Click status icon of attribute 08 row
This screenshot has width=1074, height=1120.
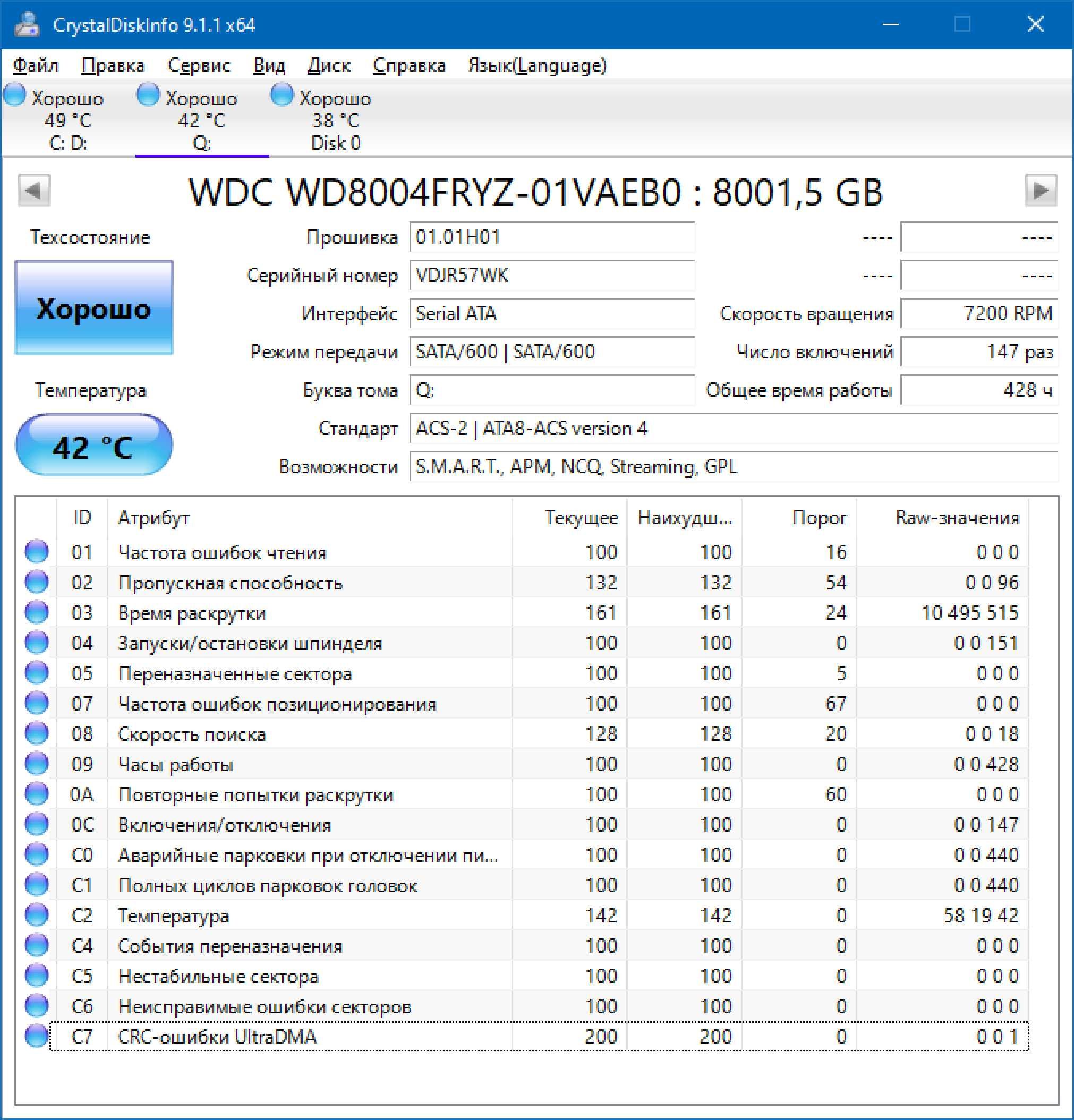pos(37,734)
